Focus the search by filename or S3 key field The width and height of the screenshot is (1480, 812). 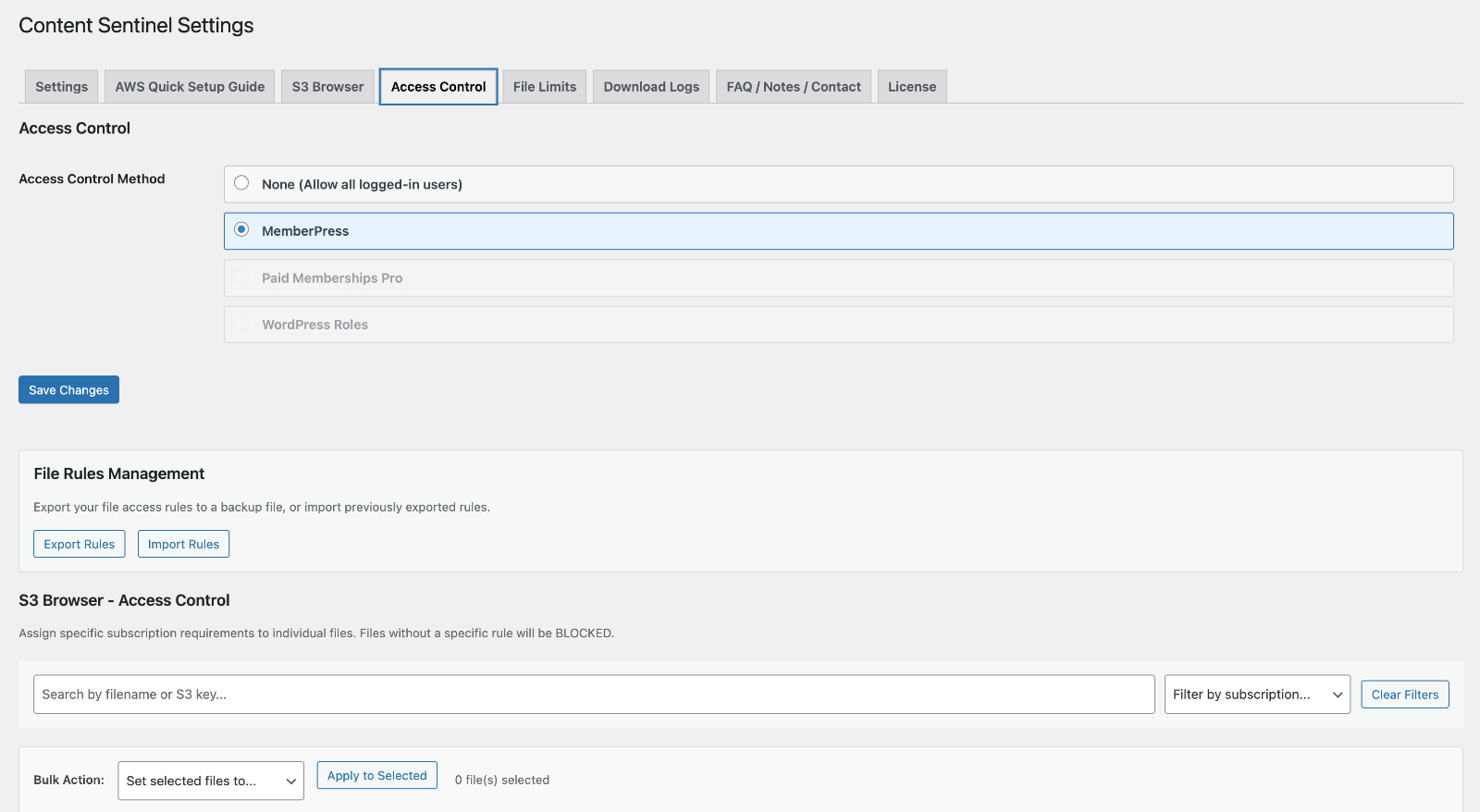click(593, 695)
